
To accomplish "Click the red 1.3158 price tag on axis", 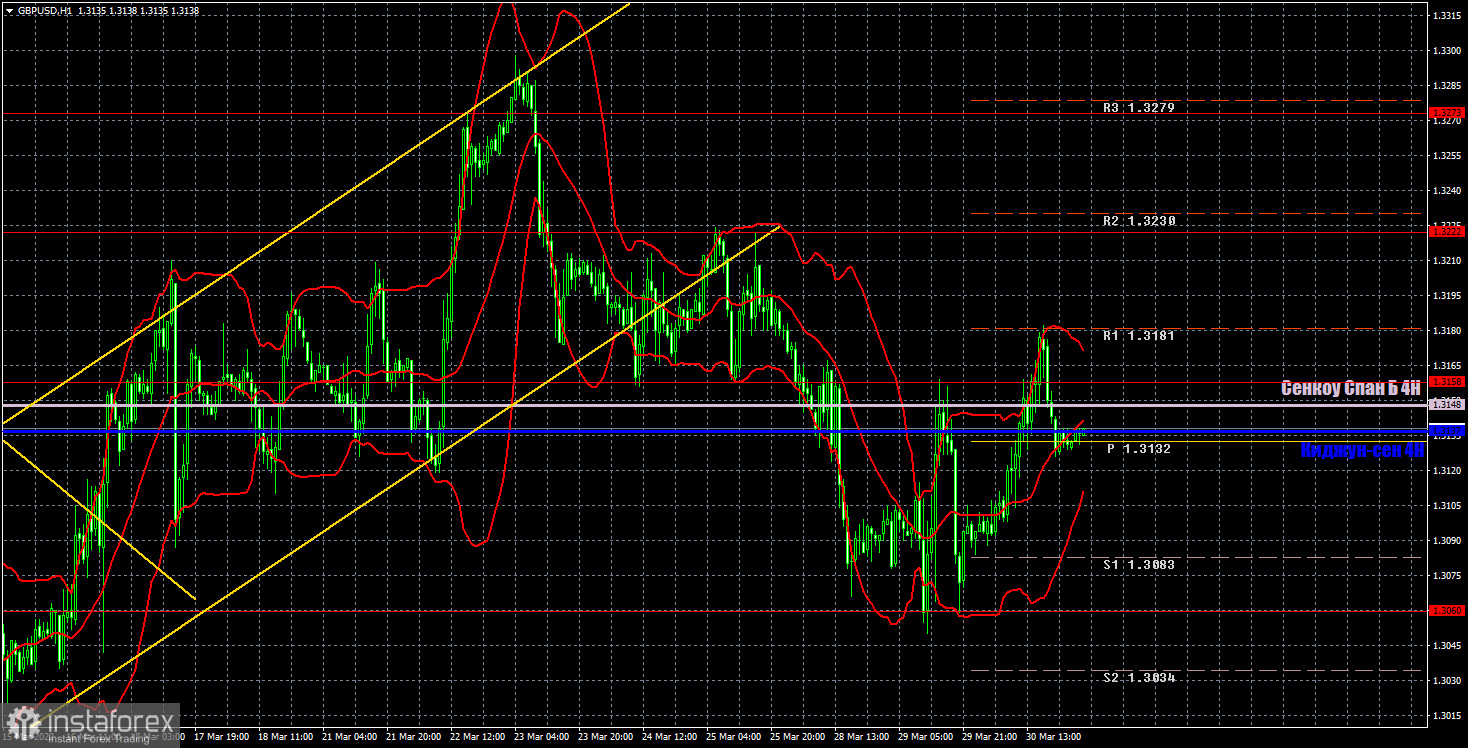I will (x=1447, y=382).
